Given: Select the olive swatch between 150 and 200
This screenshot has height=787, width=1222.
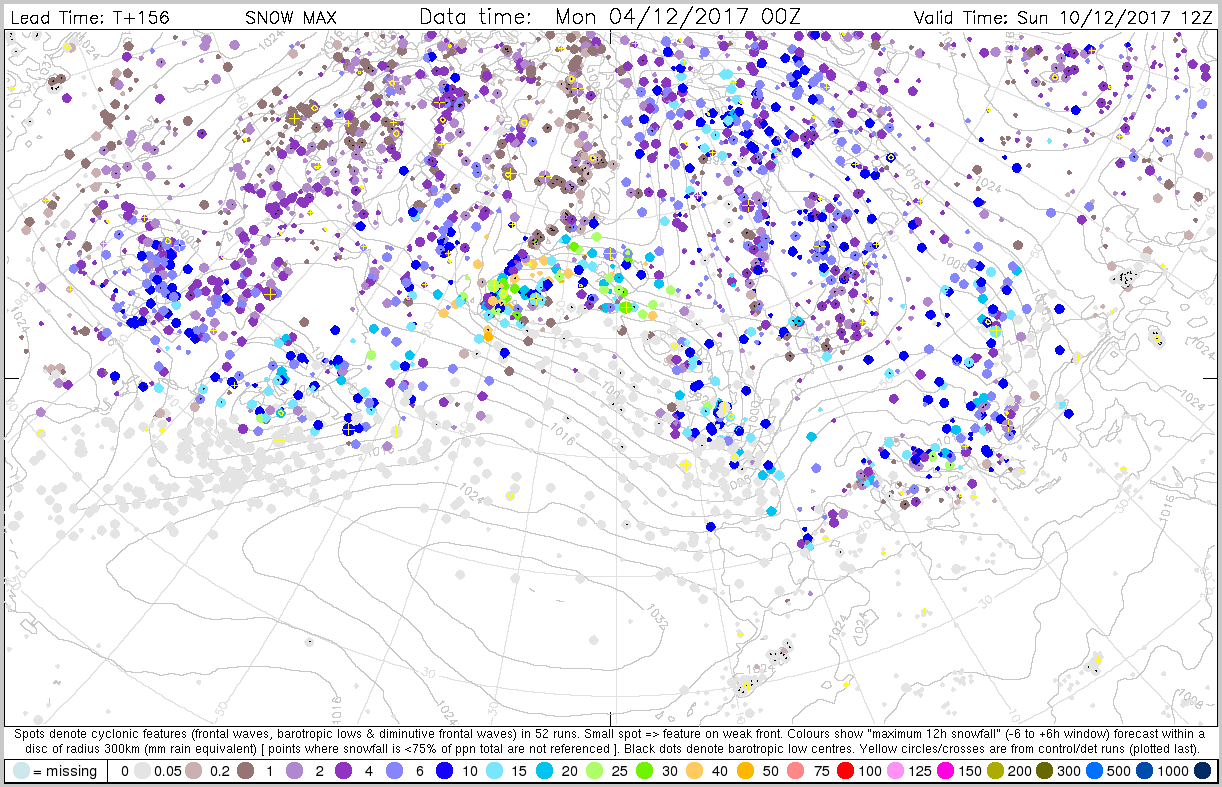Looking at the screenshot, I should coord(995,771).
